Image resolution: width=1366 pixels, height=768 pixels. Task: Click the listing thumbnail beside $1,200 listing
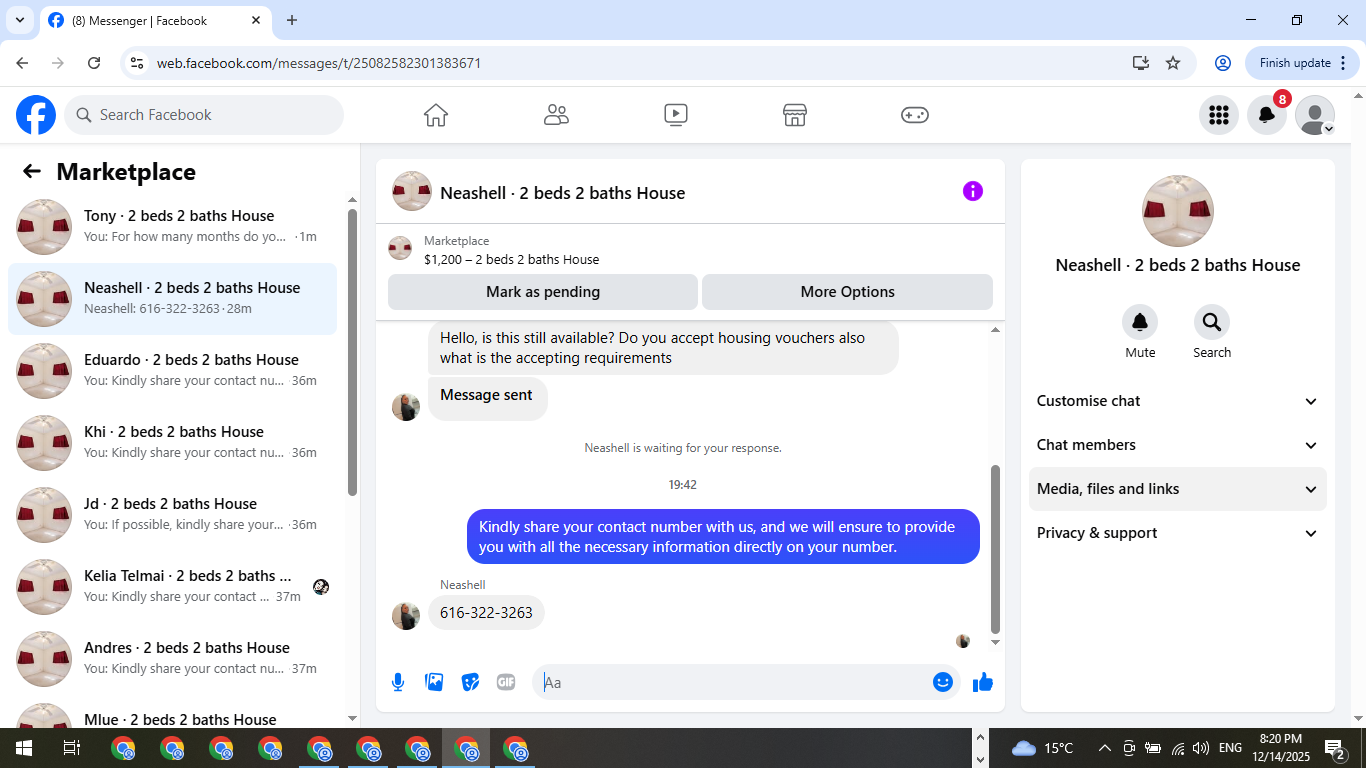pyautogui.click(x=400, y=249)
